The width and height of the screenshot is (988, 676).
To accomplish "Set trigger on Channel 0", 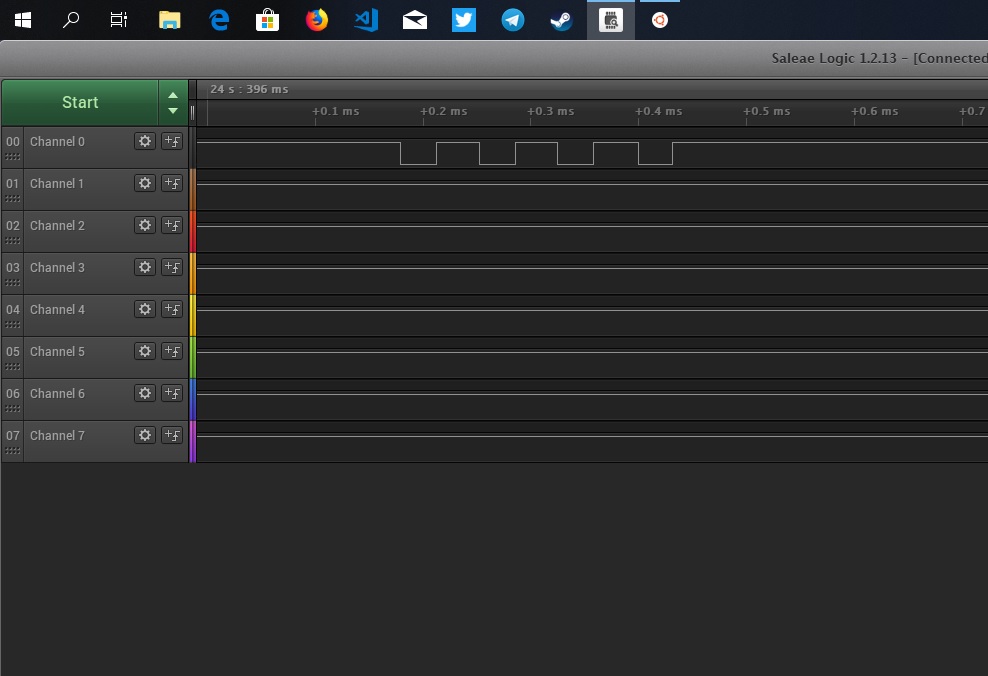I will (172, 141).
